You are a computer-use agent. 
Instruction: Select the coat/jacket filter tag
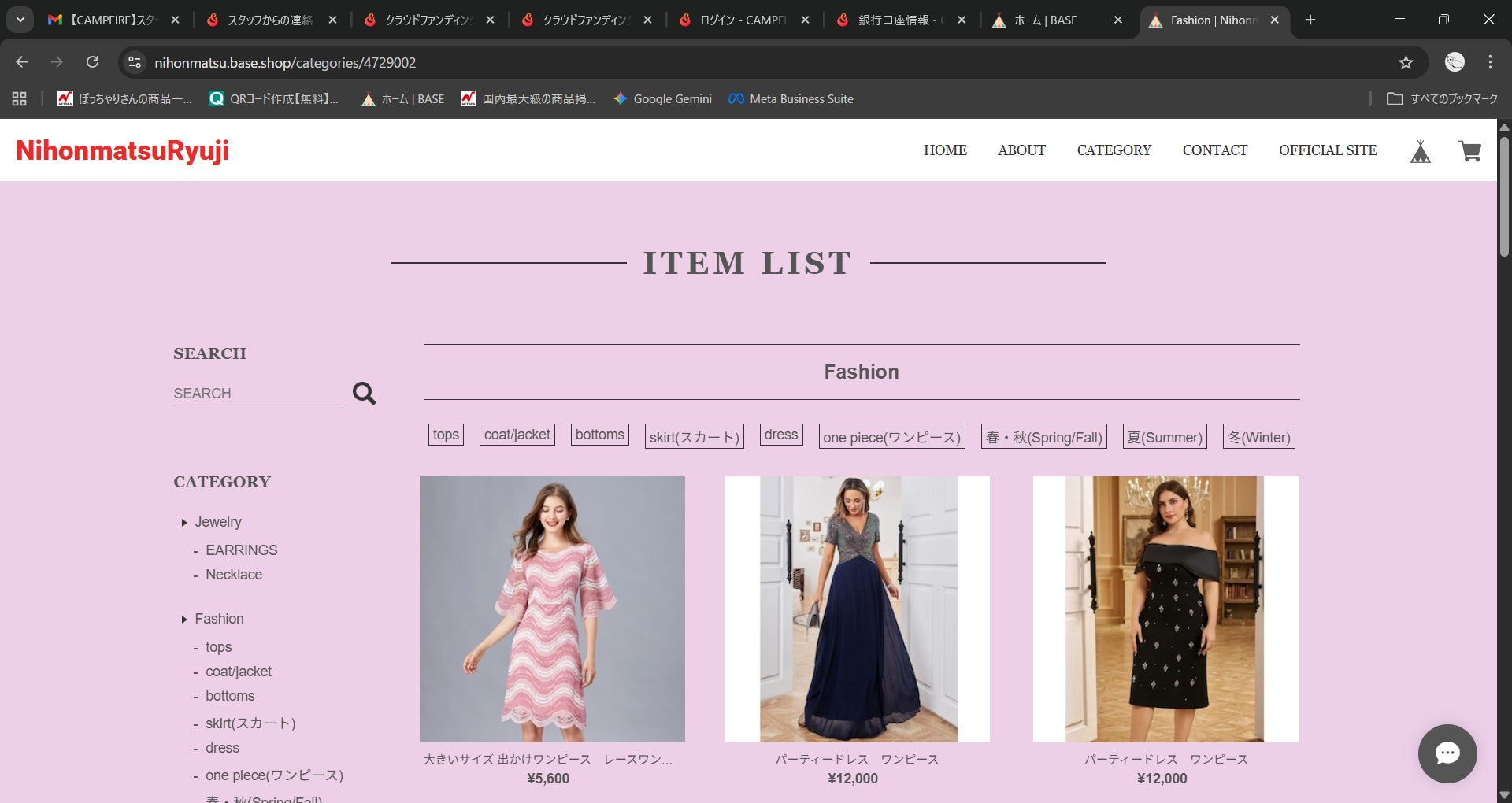[517, 435]
